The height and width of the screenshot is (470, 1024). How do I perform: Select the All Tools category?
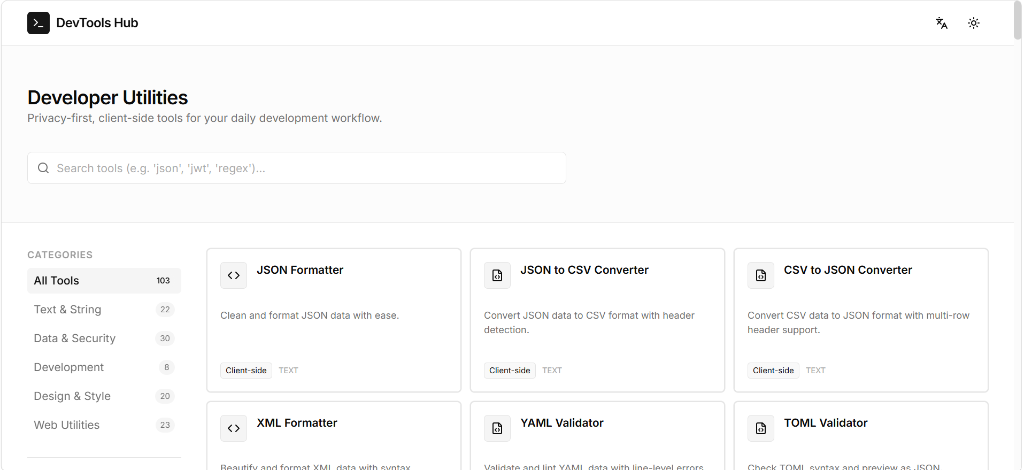coord(104,281)
